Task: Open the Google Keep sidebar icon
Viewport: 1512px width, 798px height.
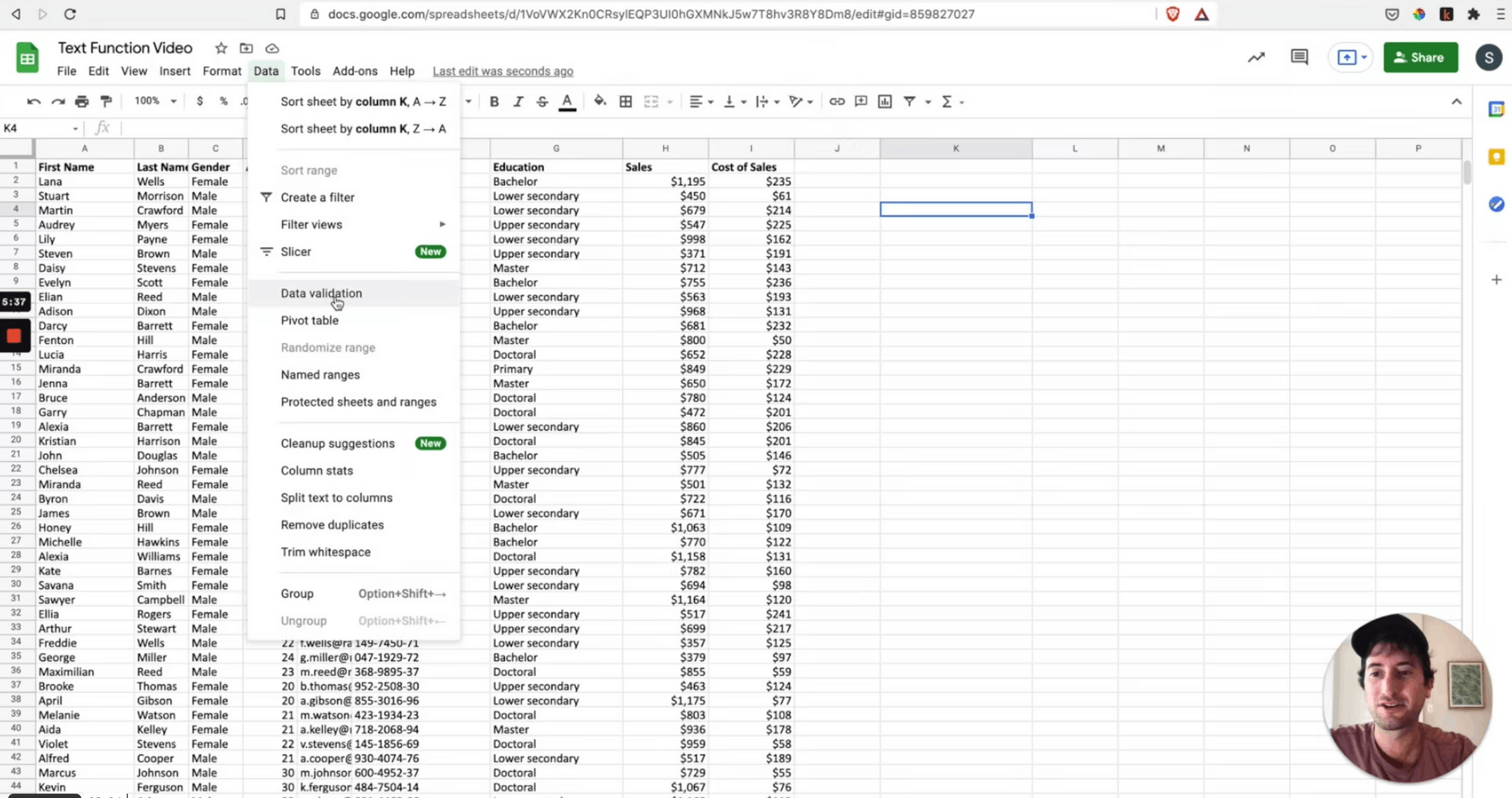Action: 1496,157
